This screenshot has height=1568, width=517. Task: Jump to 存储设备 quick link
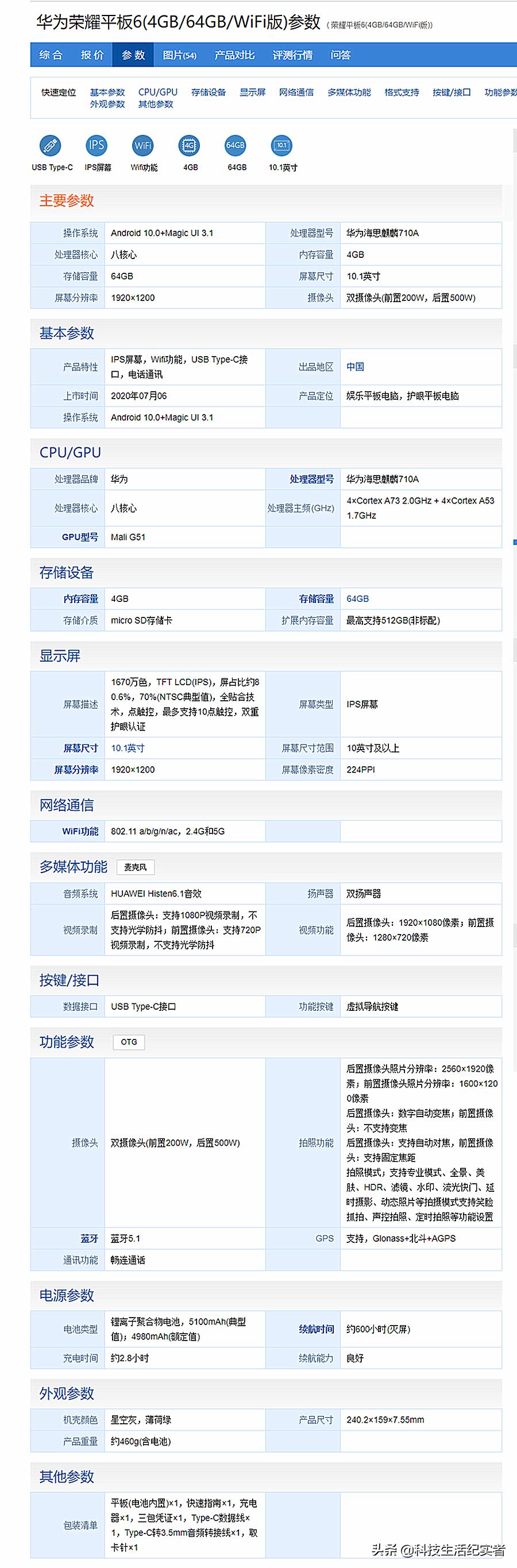tap(209, 92)
